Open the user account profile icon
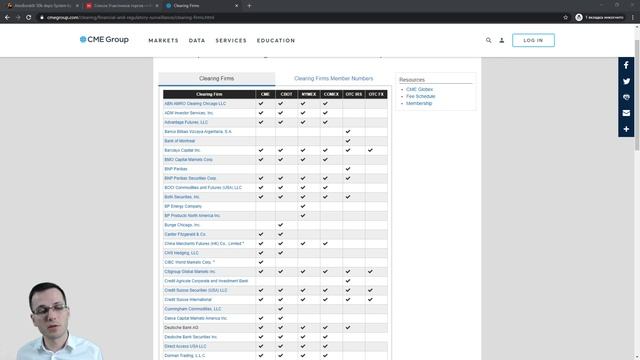Image resolution: width=640 pixels, height=360 pixels. (x=502, y=40)
